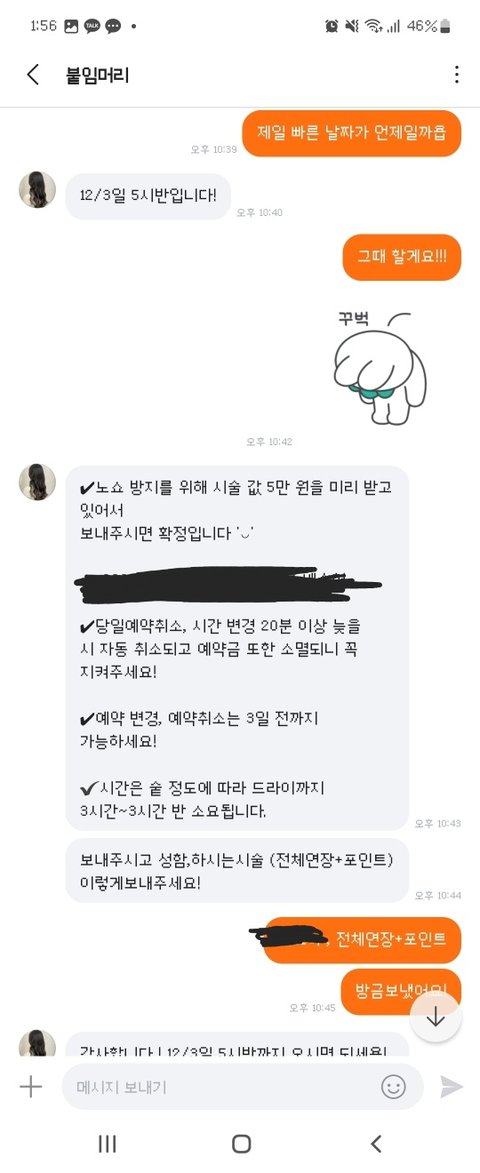Open the sender's profile picture beside 12/3일 message
This screenshot has width=480, height=1173.
37,189
